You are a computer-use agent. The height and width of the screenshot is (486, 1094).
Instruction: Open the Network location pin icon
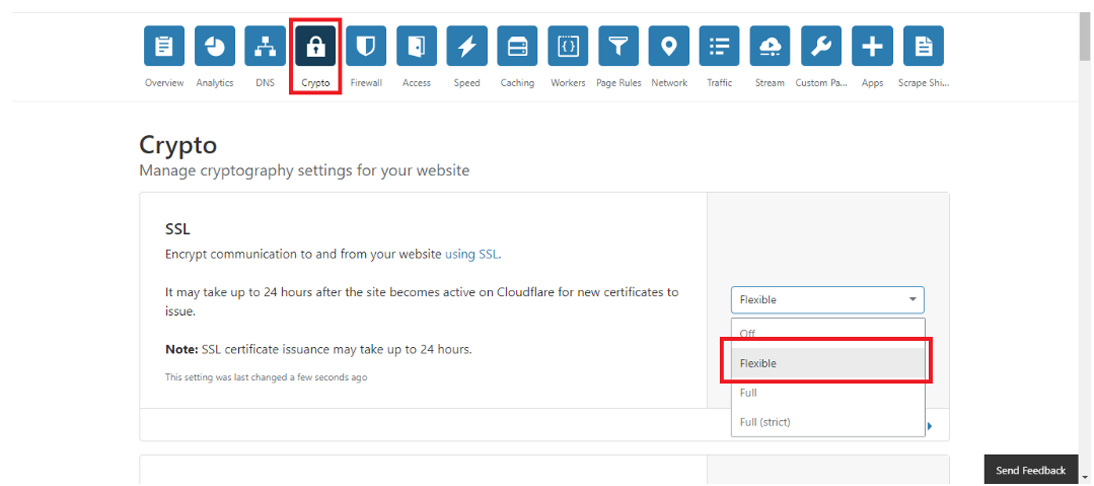669,47
